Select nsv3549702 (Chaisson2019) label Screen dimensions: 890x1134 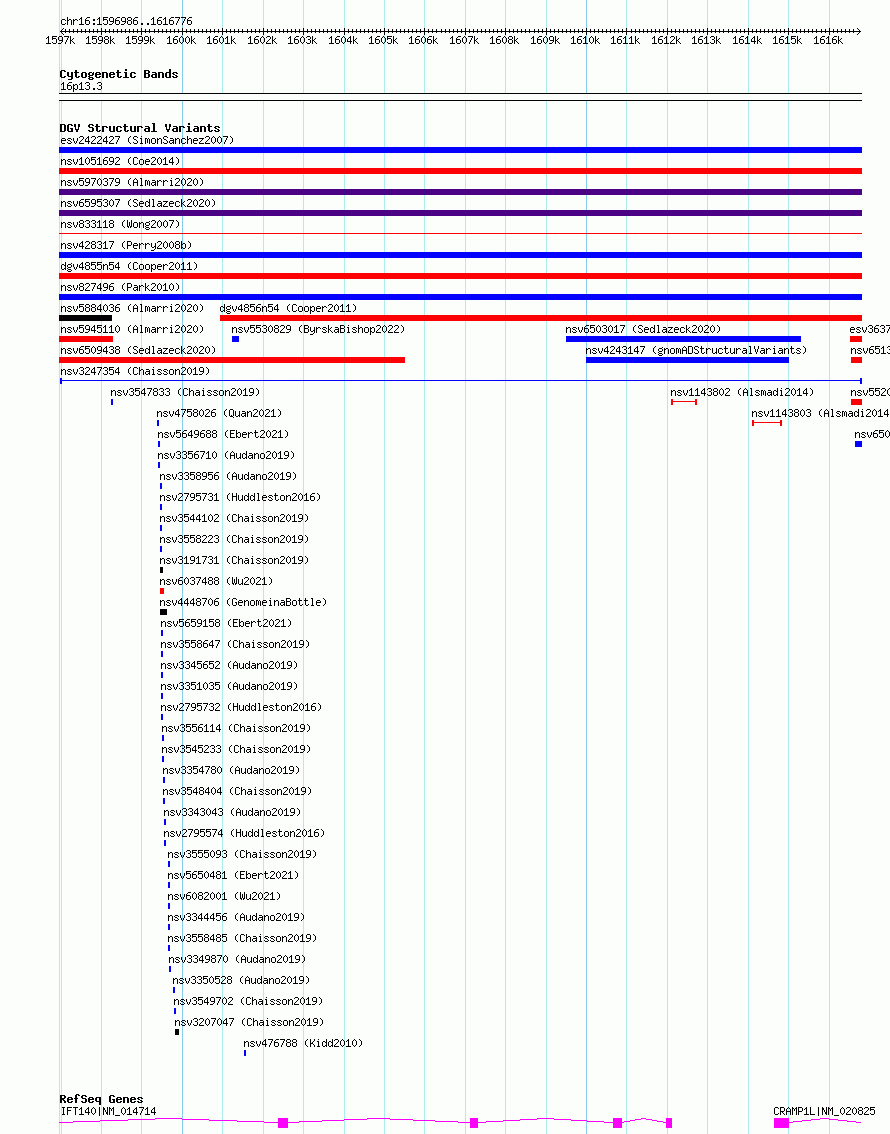(x=248, y=1000)
